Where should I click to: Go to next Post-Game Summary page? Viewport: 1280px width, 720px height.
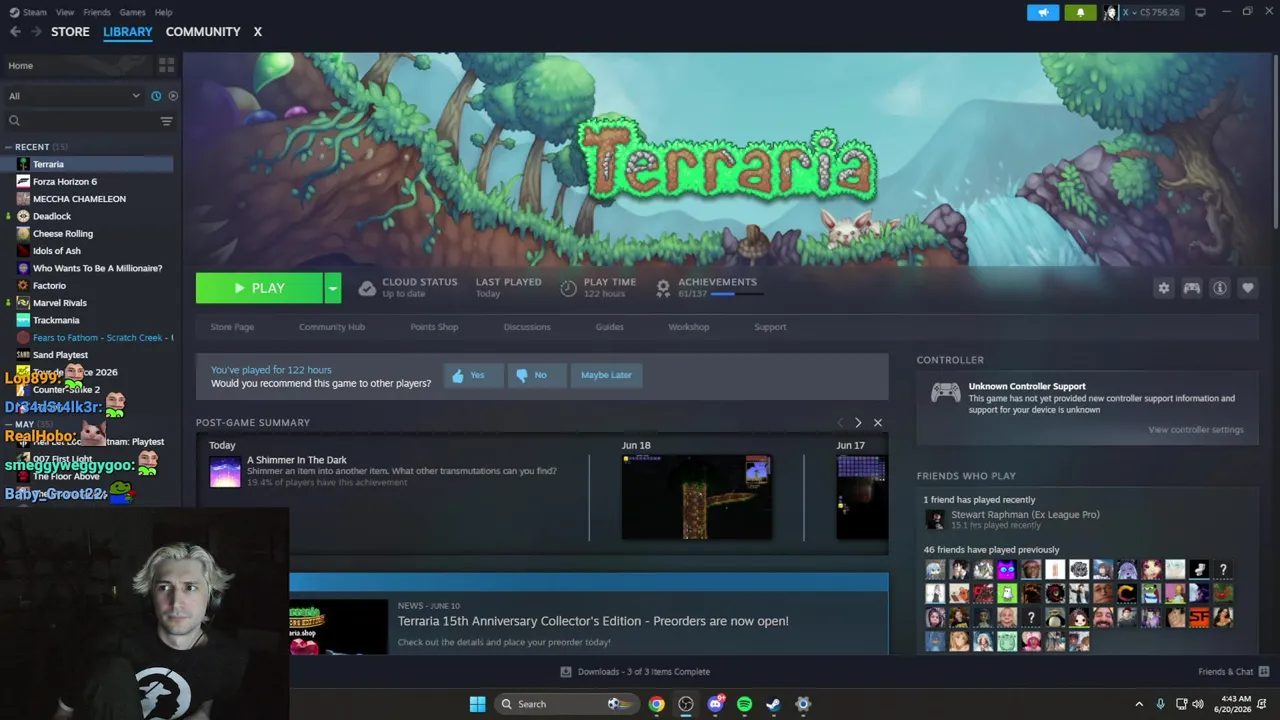click(x=858, y=423)
